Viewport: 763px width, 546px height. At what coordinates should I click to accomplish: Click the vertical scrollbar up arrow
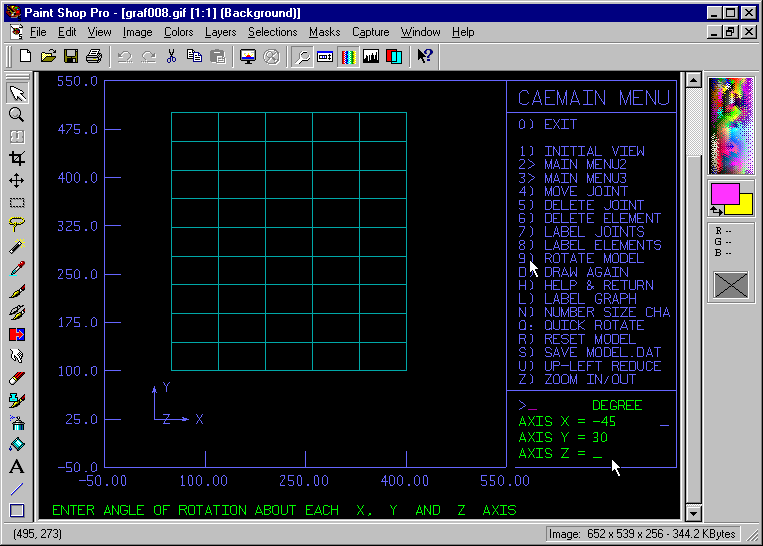[x=692, y=81]
